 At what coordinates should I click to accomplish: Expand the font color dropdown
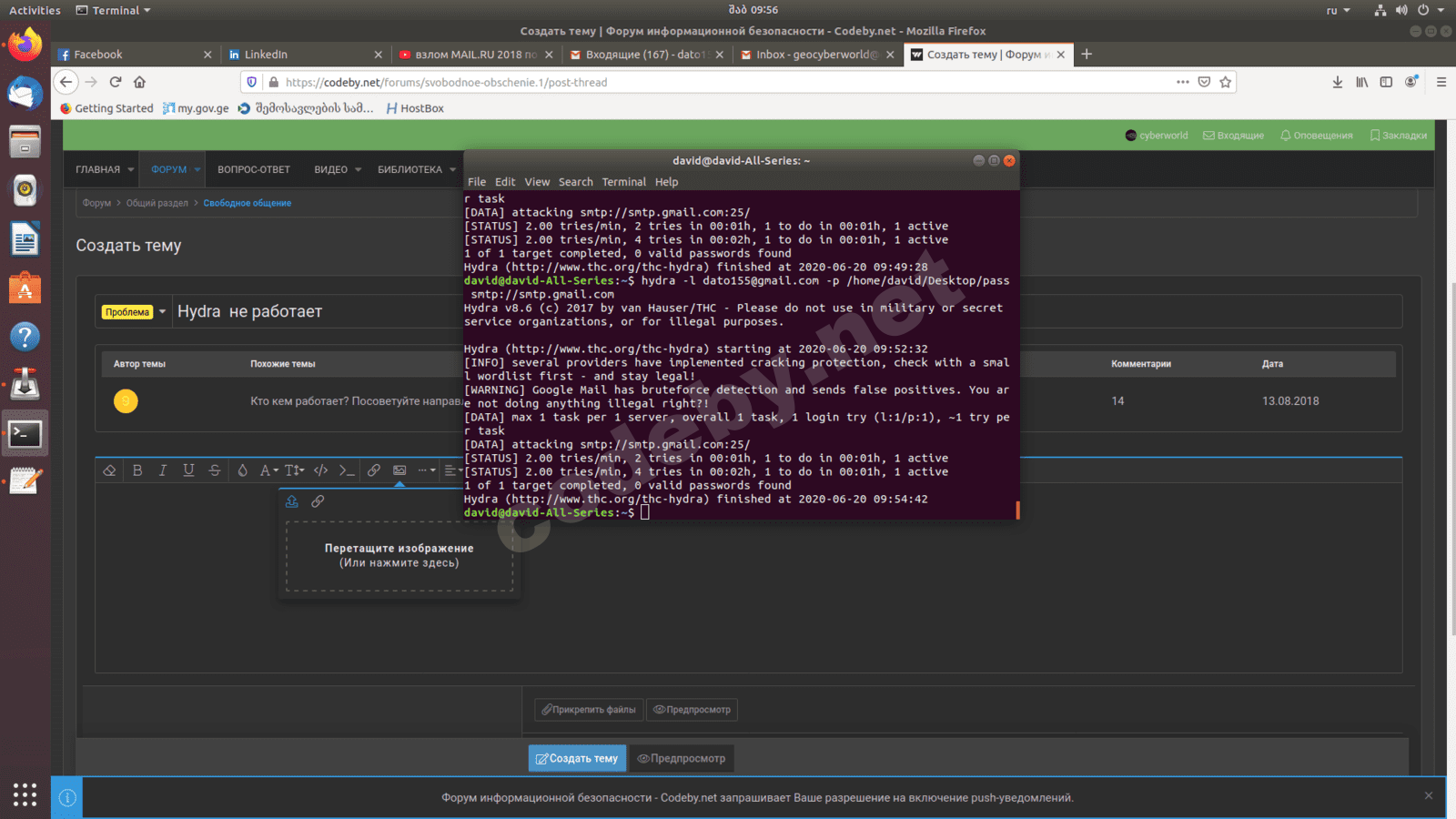tap(268, 470)
